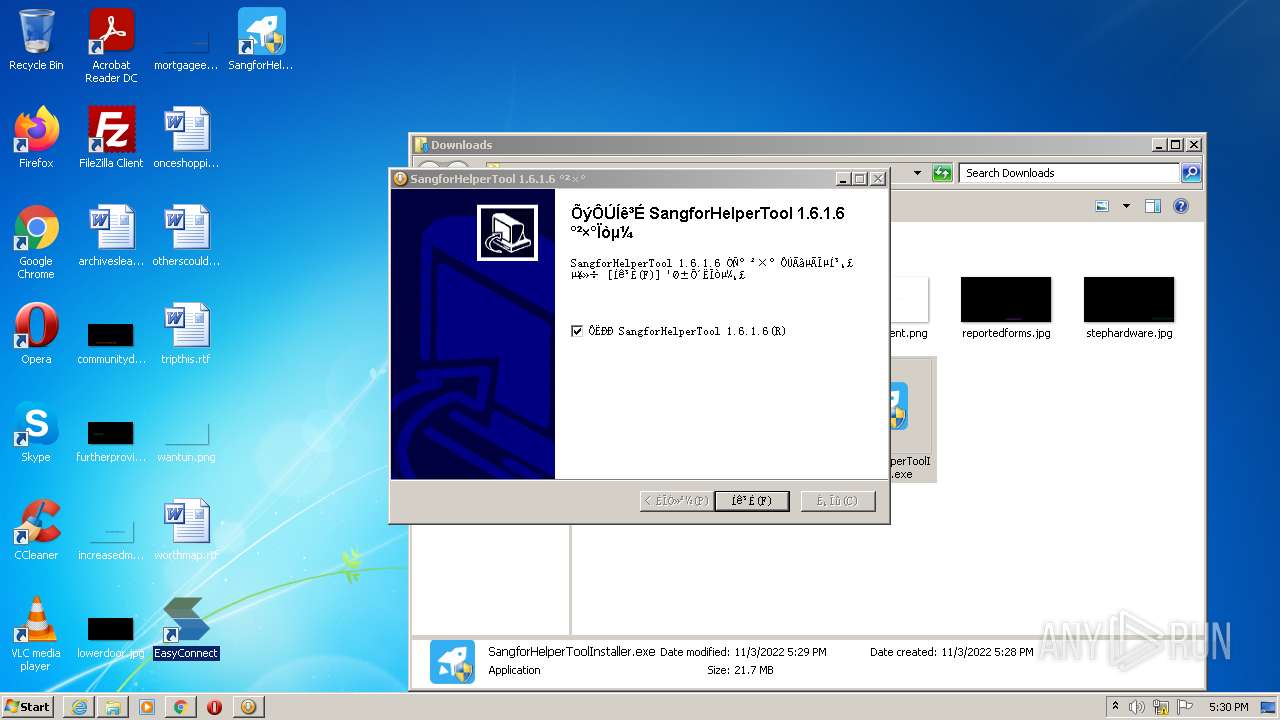Toggle the preview pane in Downloads
The width and height of the screenshot is (1280, 720).
click(1152, 206)
